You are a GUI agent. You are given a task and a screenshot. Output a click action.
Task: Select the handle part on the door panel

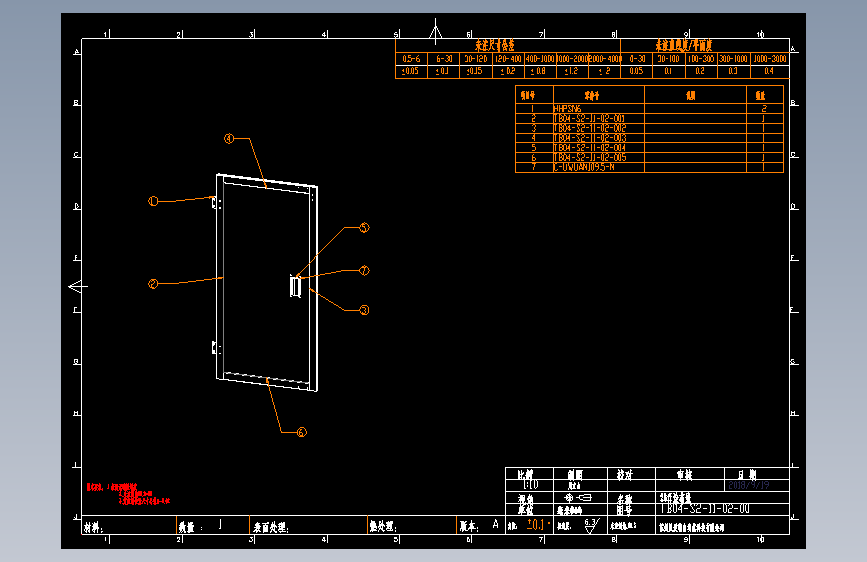pos(295,287)
